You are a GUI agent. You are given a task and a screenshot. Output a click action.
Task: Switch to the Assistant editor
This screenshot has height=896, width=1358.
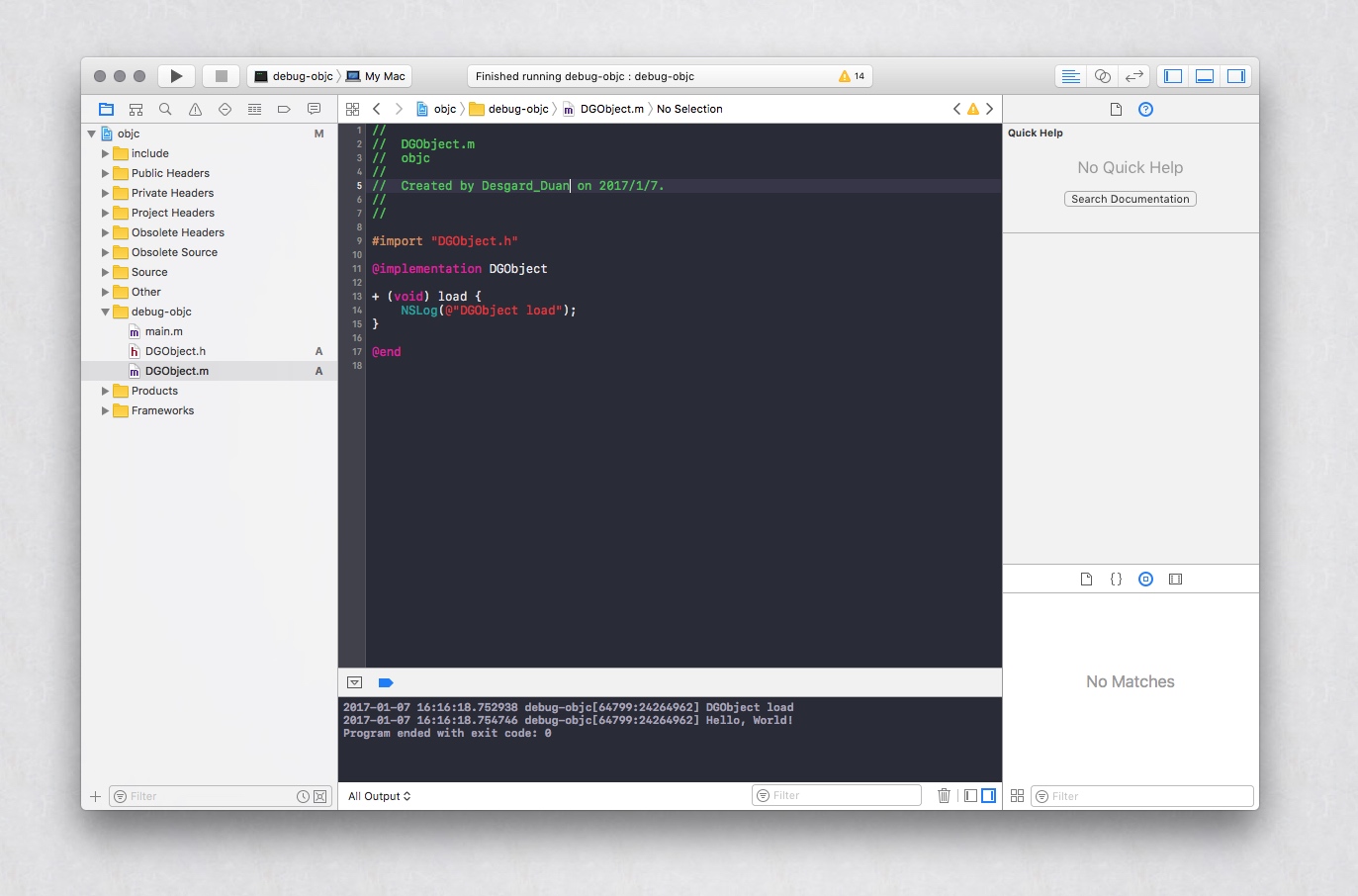1103,76
